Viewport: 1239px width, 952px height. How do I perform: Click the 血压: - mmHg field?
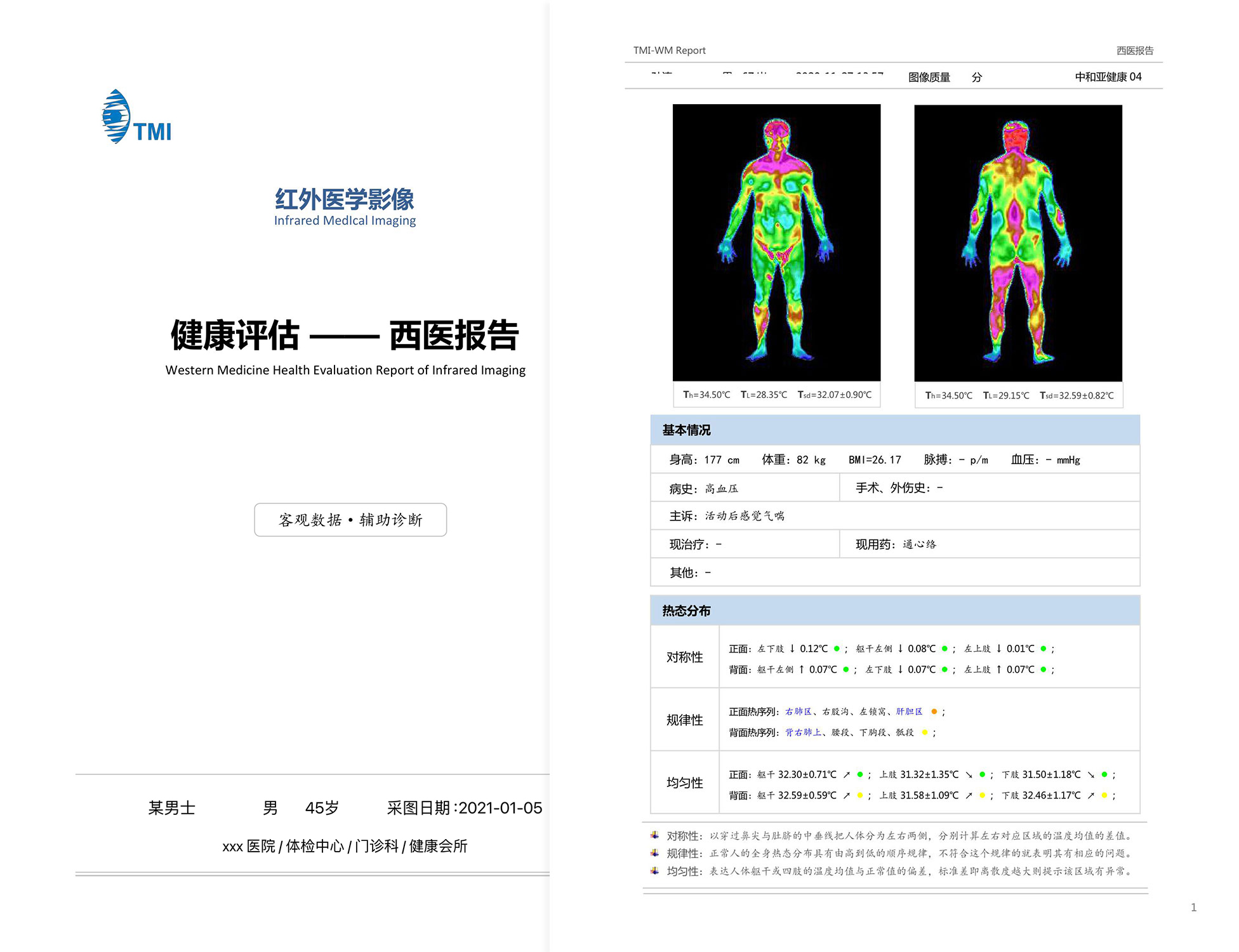point(1045,459)
